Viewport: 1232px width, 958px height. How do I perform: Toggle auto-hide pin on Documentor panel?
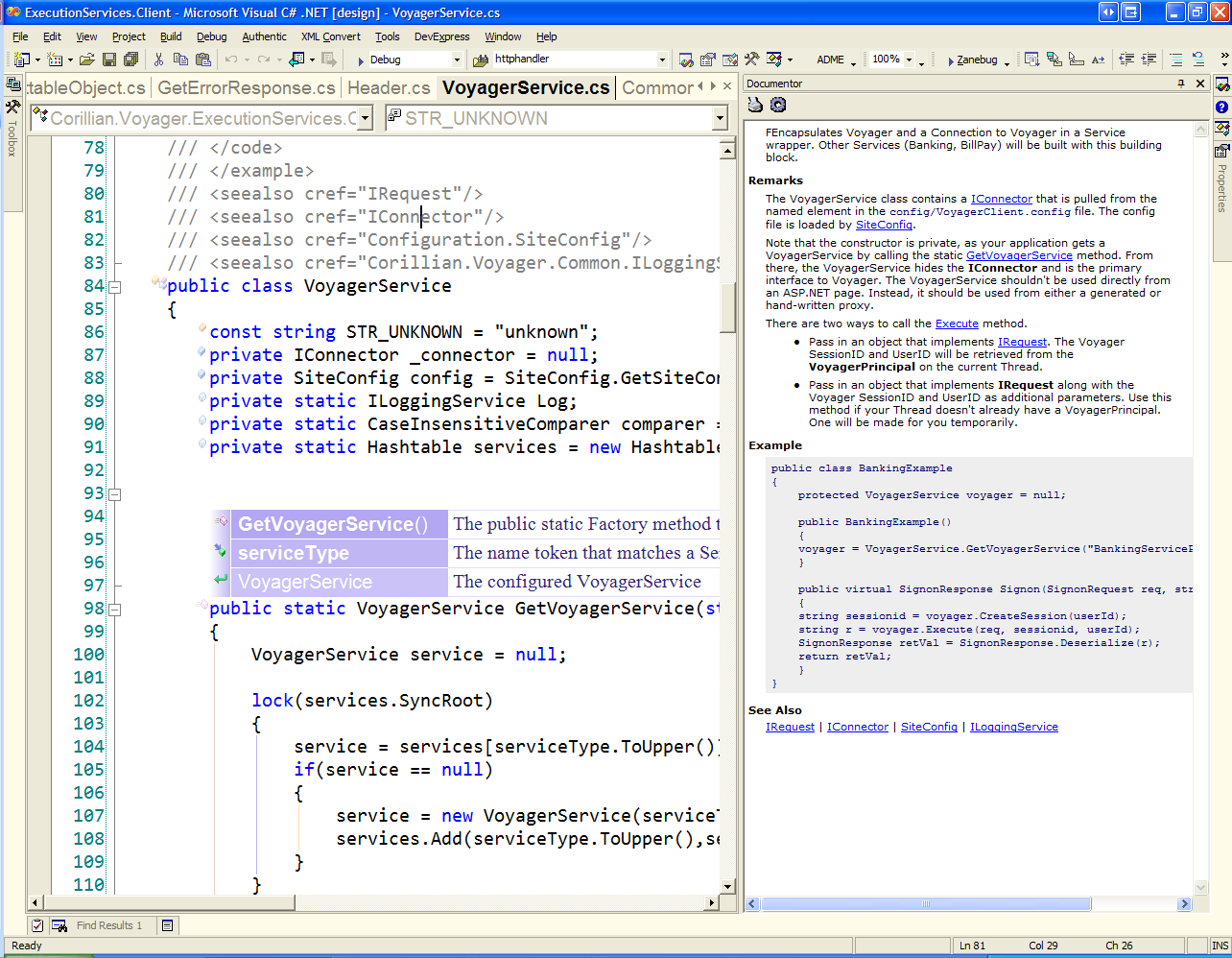tap(1181, 84)
